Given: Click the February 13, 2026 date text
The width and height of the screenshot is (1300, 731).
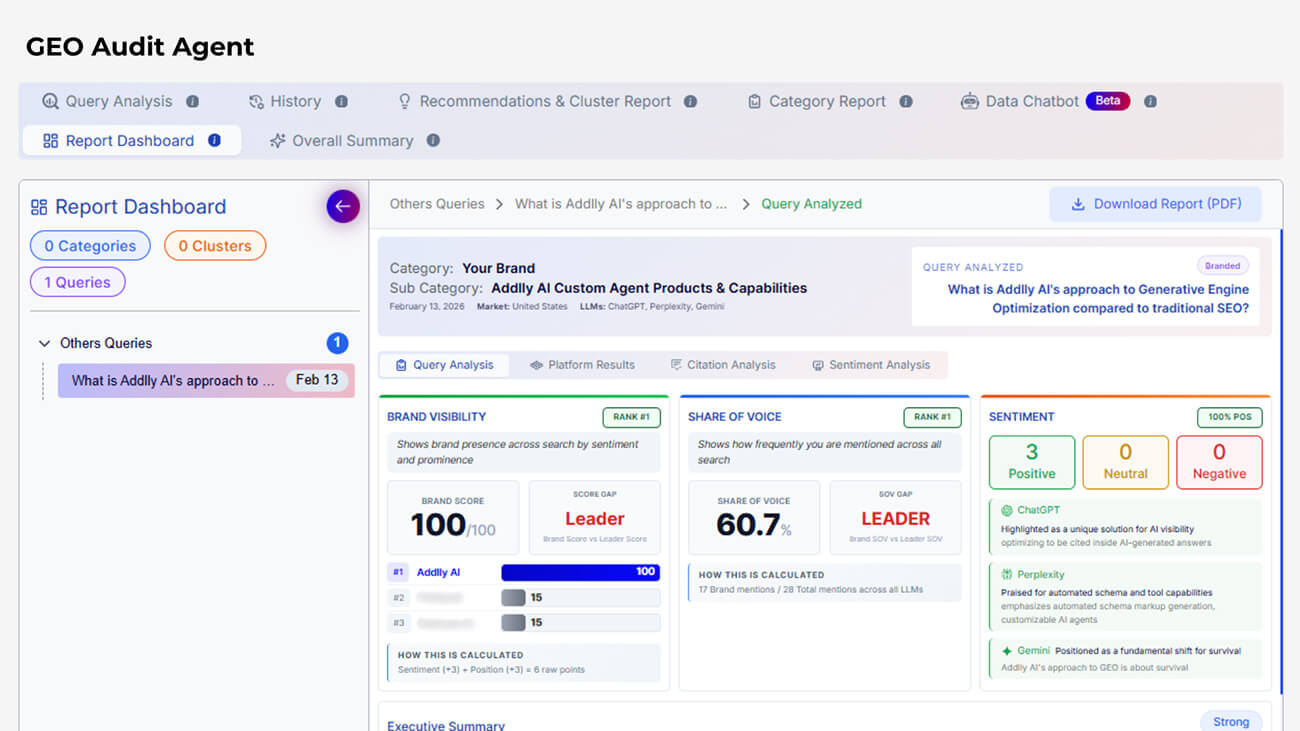Looking at the screenshot, I should tap(427, 307).
